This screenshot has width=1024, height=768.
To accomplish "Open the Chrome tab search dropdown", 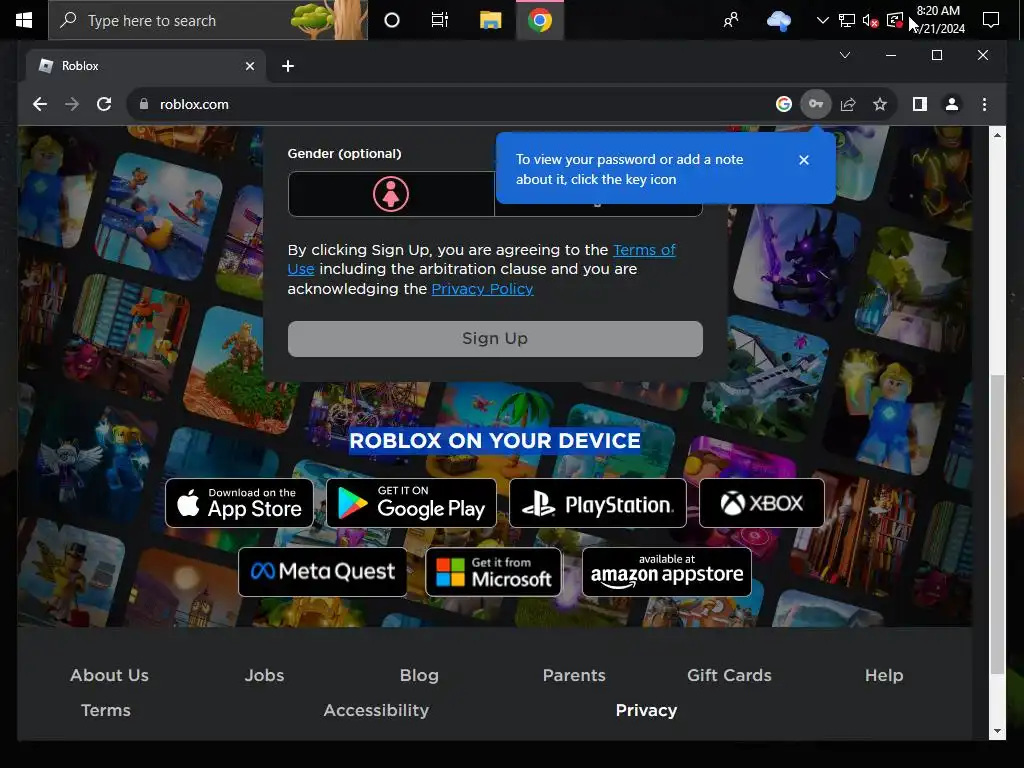I will 844,55.
